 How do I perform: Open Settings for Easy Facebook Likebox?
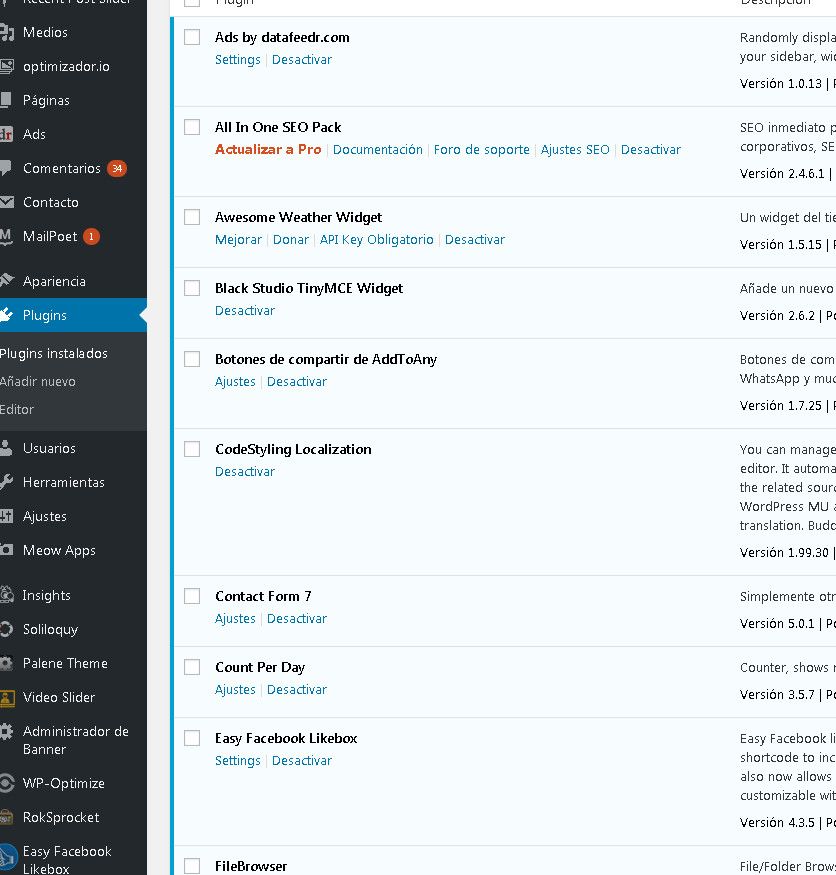[x=238, y=761]
